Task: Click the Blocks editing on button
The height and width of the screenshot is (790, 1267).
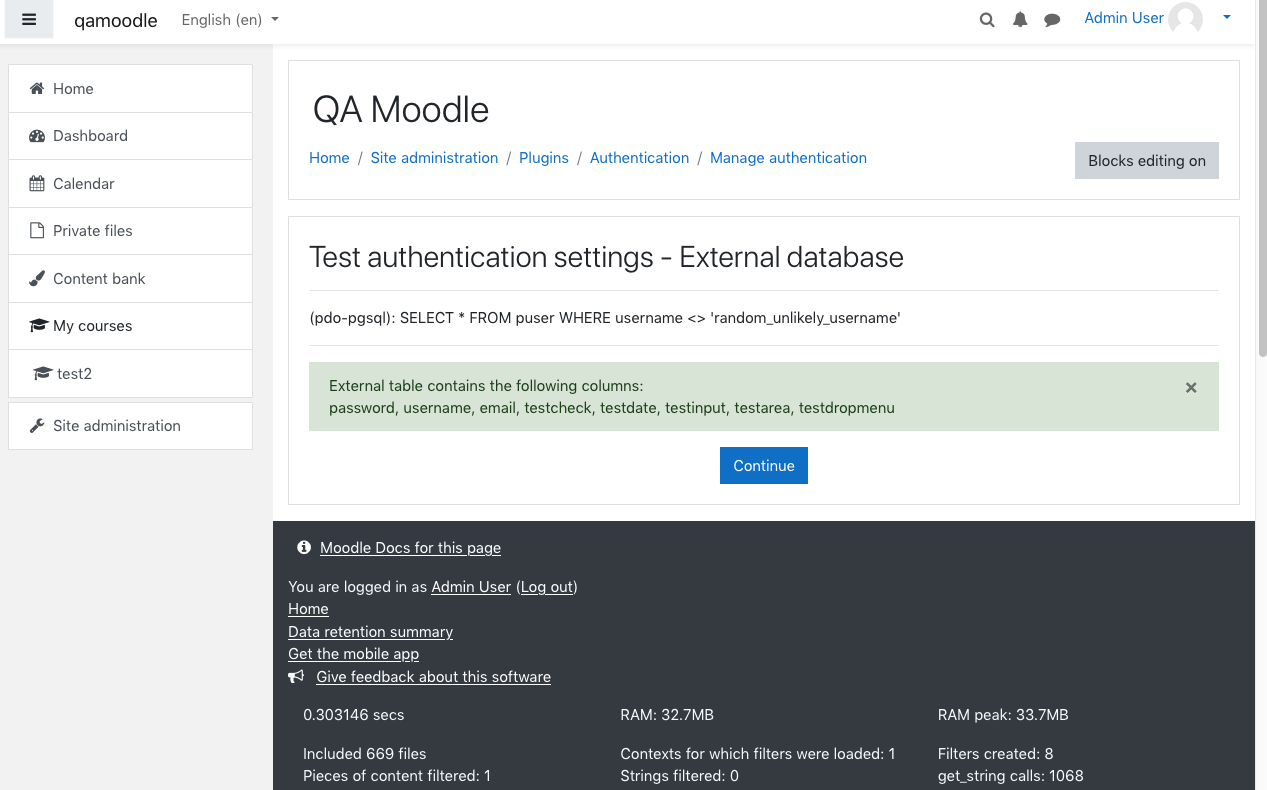Action: point(1147,161)
